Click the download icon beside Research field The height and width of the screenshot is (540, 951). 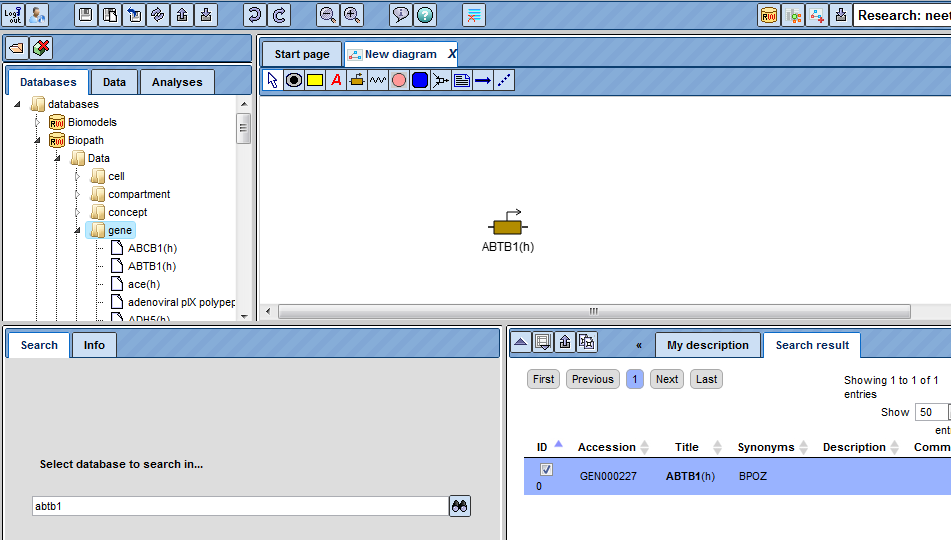point(841,15)
